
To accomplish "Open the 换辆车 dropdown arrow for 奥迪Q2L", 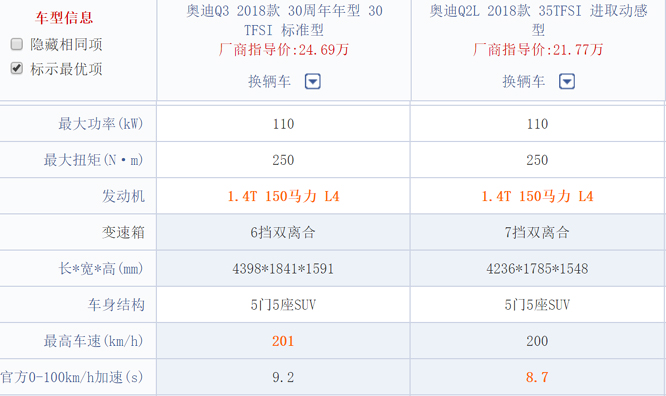I will tap(567, 81).
